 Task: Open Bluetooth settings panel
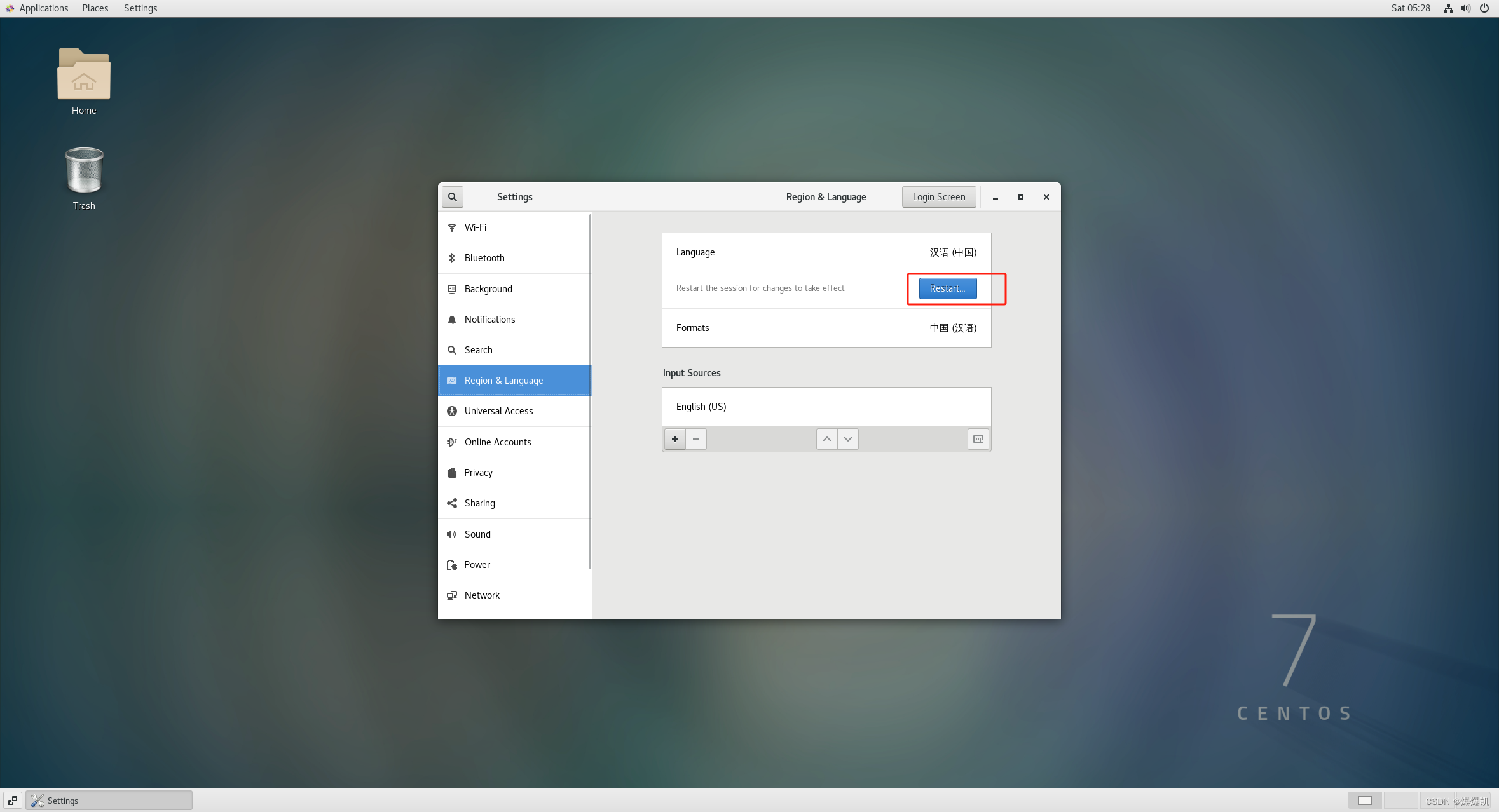[514, 258]
